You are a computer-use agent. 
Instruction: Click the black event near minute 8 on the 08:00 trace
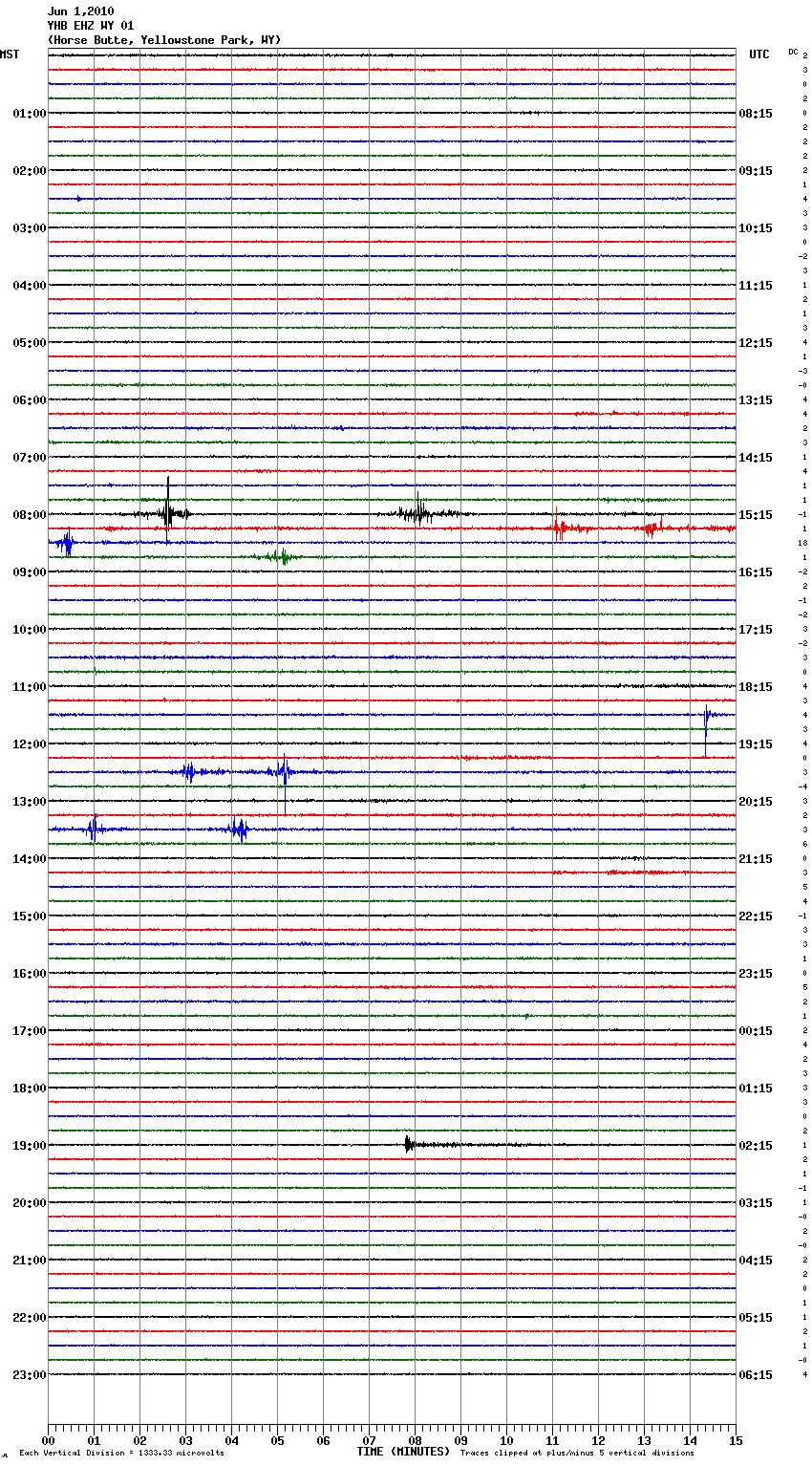tap(417, 513)
